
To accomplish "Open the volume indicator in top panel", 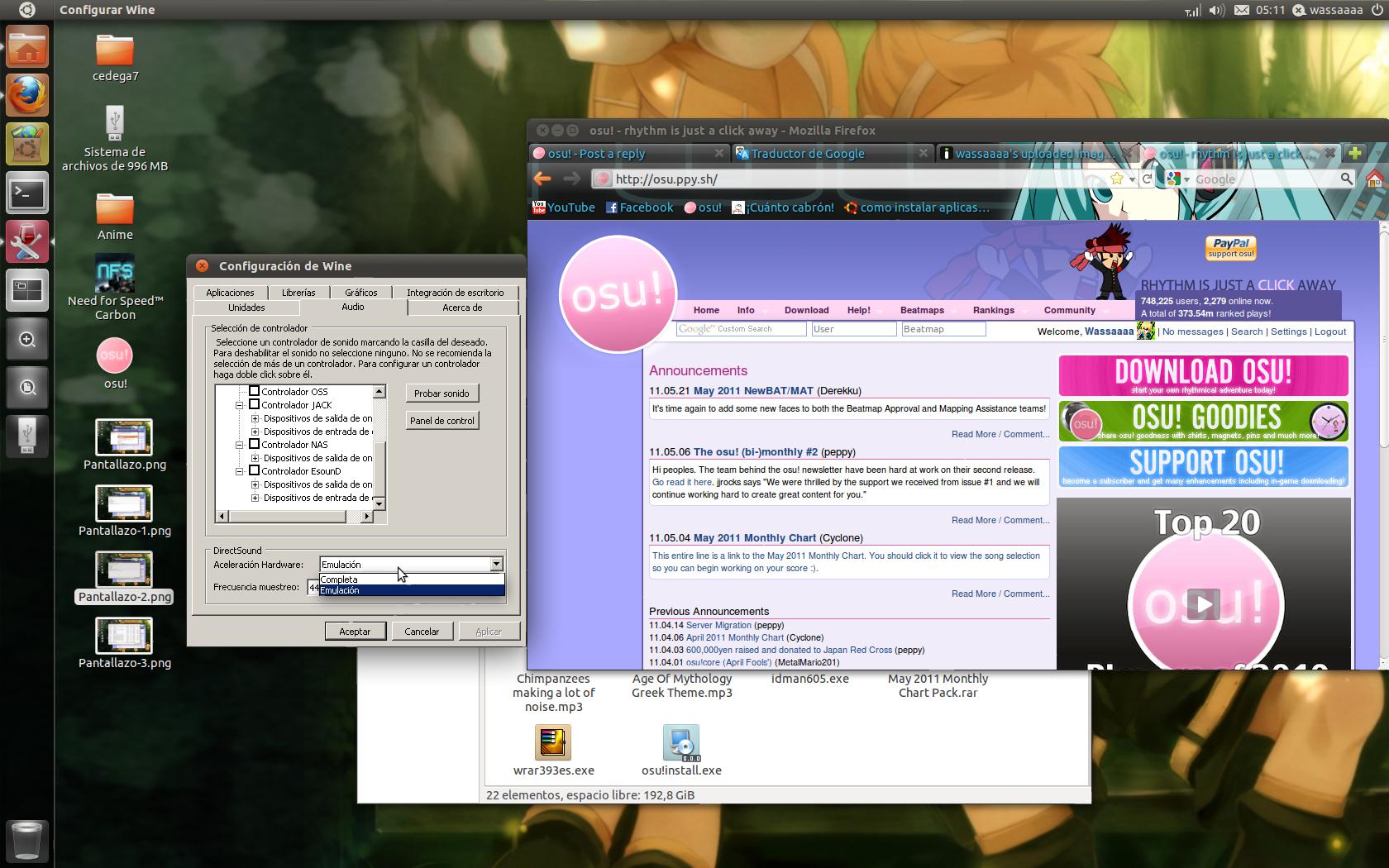I will click(x=1216, y=10).
